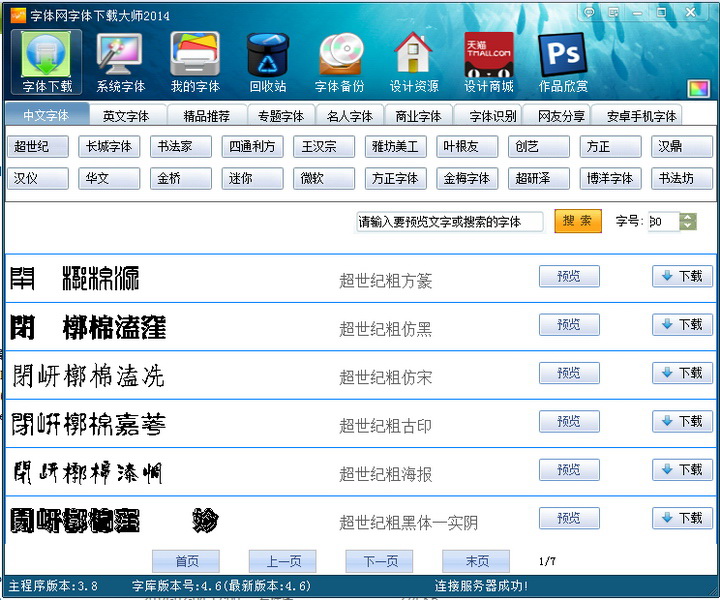Go to 下一页 next page

379,561
